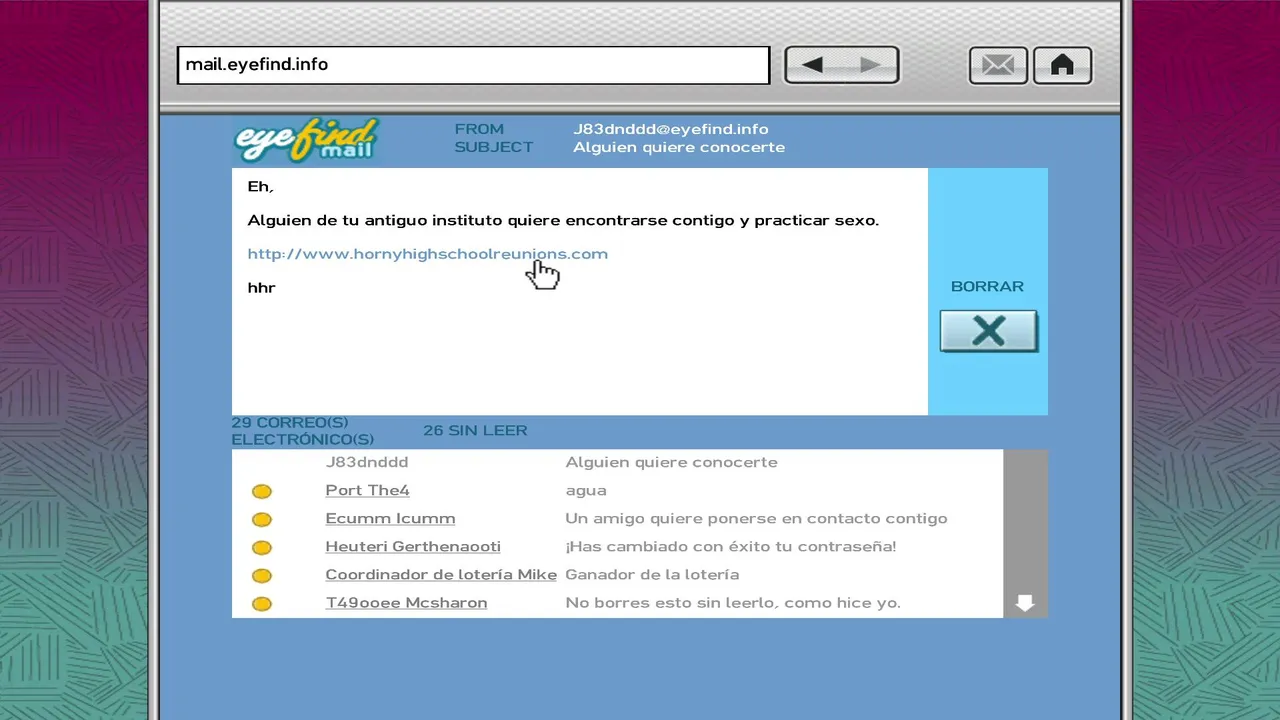This screenshot has height=720, width=1280.
Task: Click the sender address J83dnddd@eyefind.info
Action: [x=671, y=129]
